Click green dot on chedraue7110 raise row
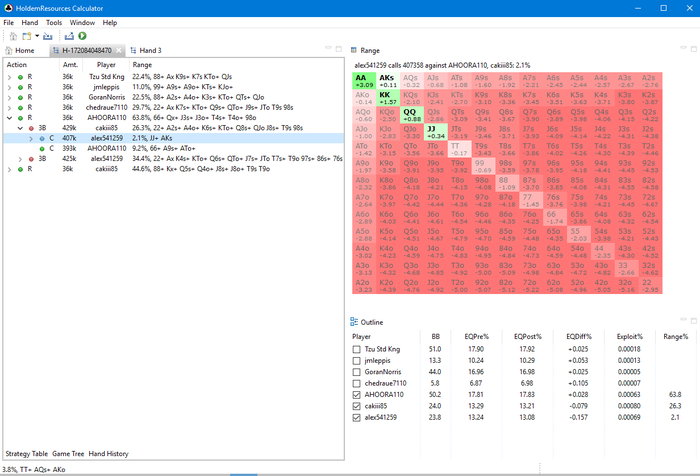Viewport: 700px width, 476px height. (x=21, y=108)
